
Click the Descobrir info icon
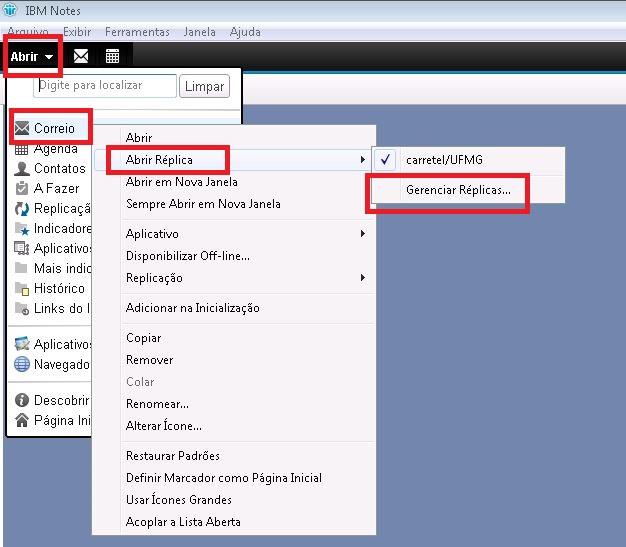pos(22,400)
